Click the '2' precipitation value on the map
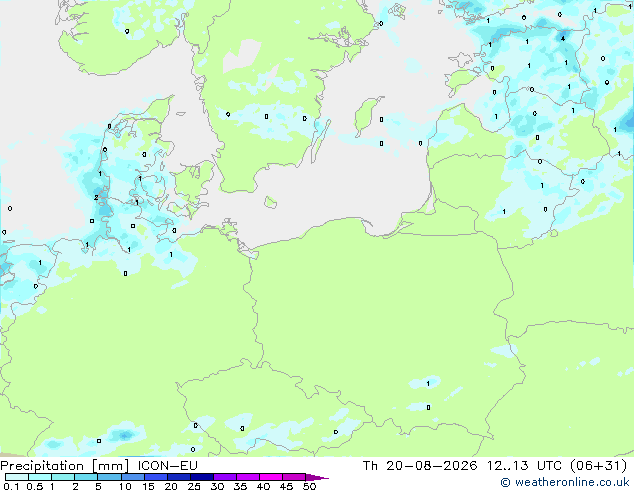 [x=96, y=197]
